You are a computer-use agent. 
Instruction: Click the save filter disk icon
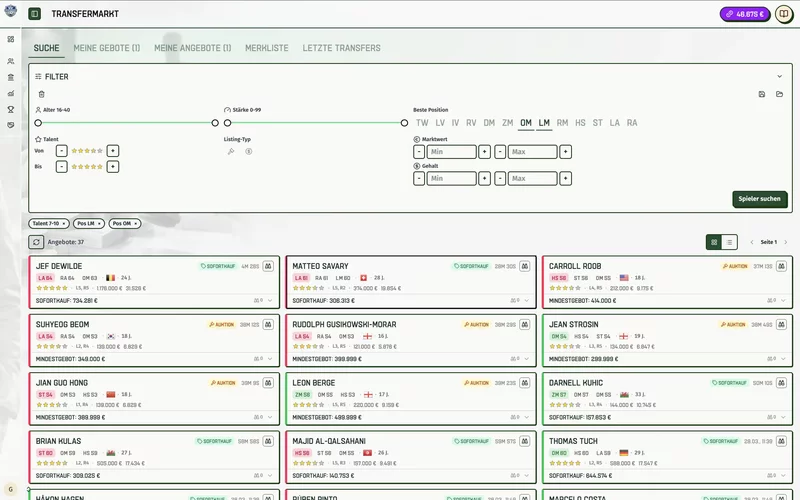click(762, 94)
